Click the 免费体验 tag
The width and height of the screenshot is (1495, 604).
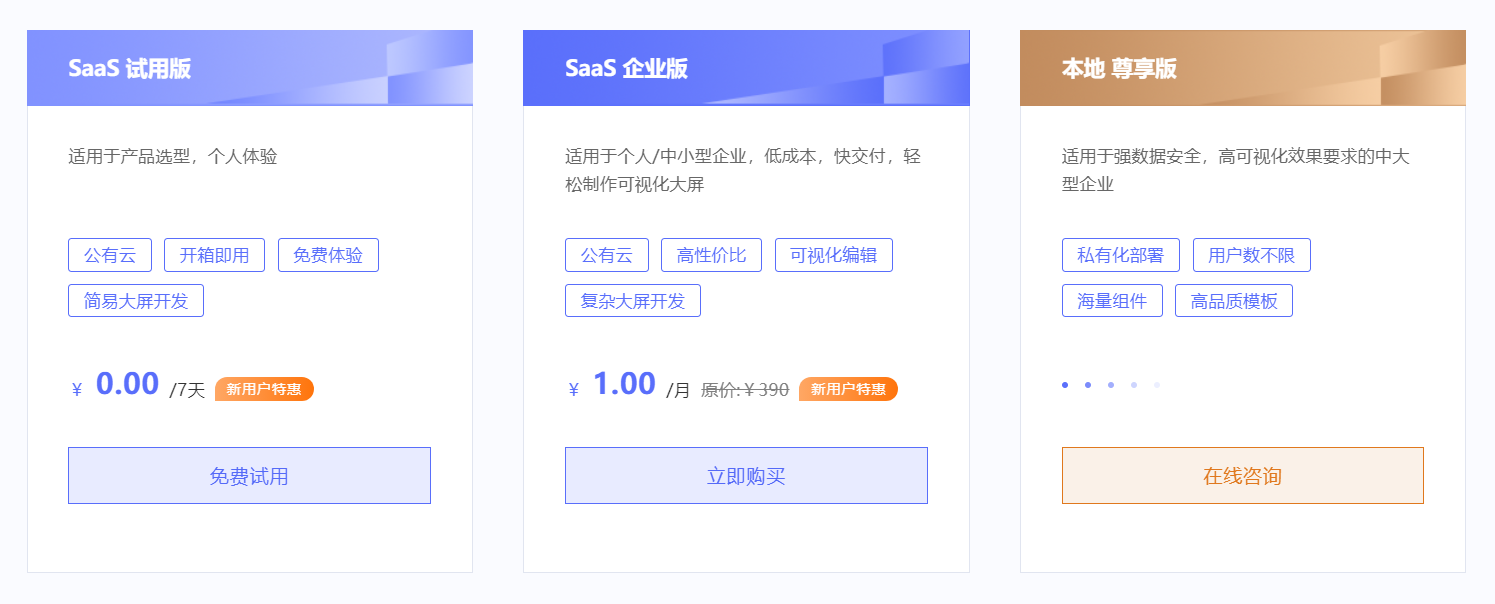pos(328,255)
